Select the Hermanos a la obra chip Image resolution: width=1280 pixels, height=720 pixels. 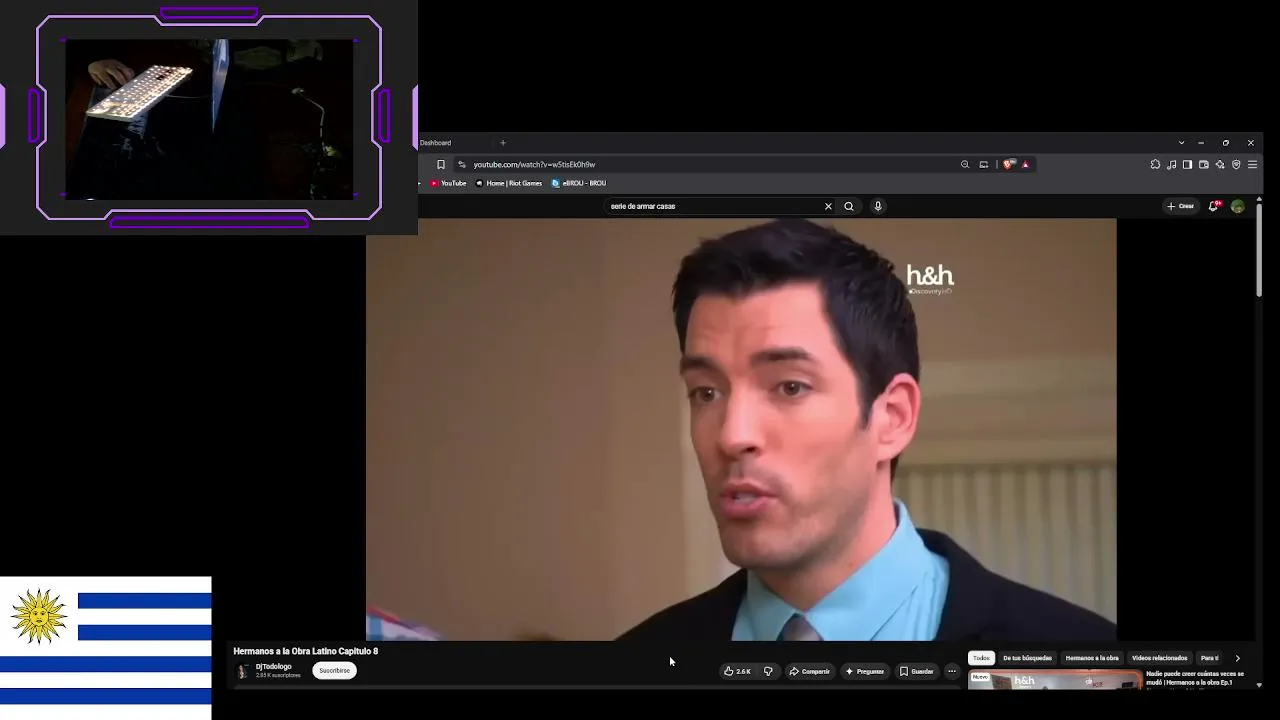(1092, 658)
